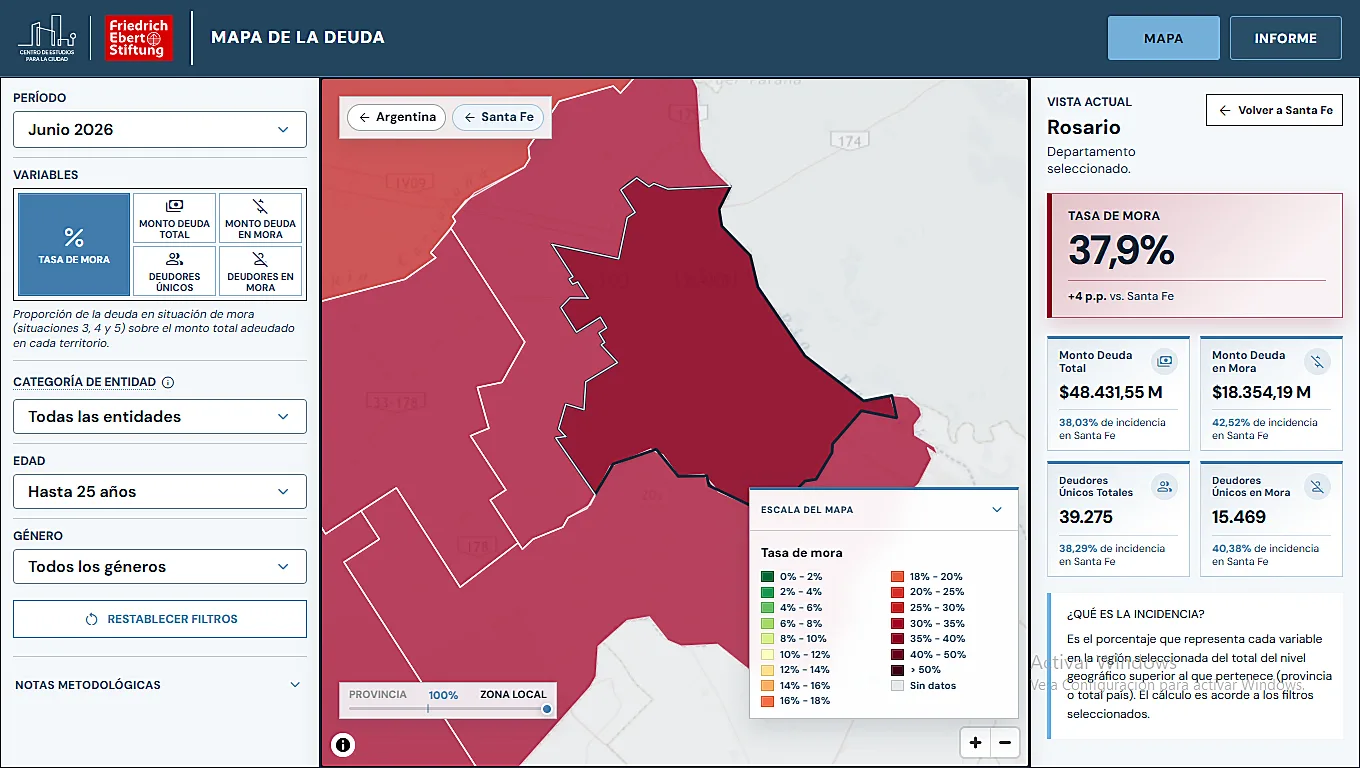Select the Deudores Únicos variable
This screenshot has width=1360, height=768.
click(175, 271)
